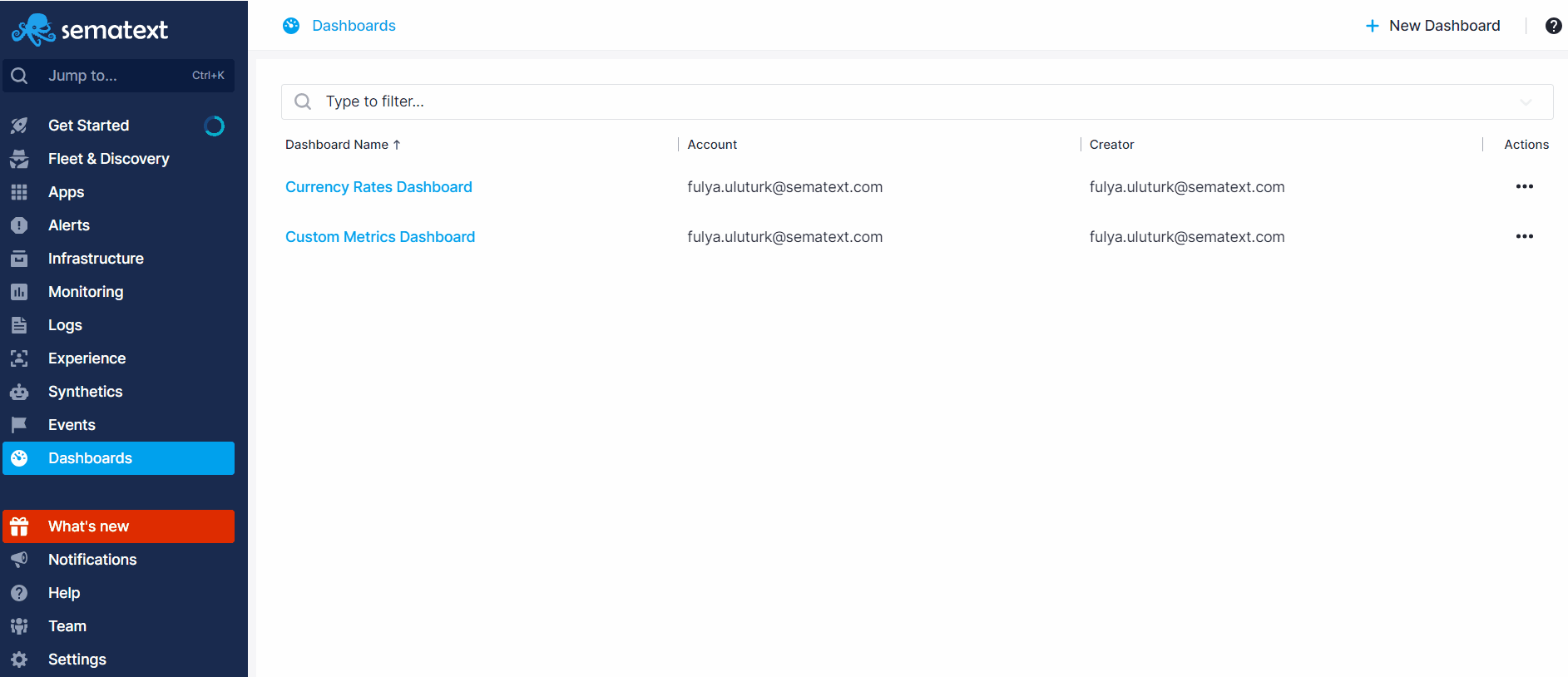Open What's new panel

pyautogui.click(x=118, y=526)
